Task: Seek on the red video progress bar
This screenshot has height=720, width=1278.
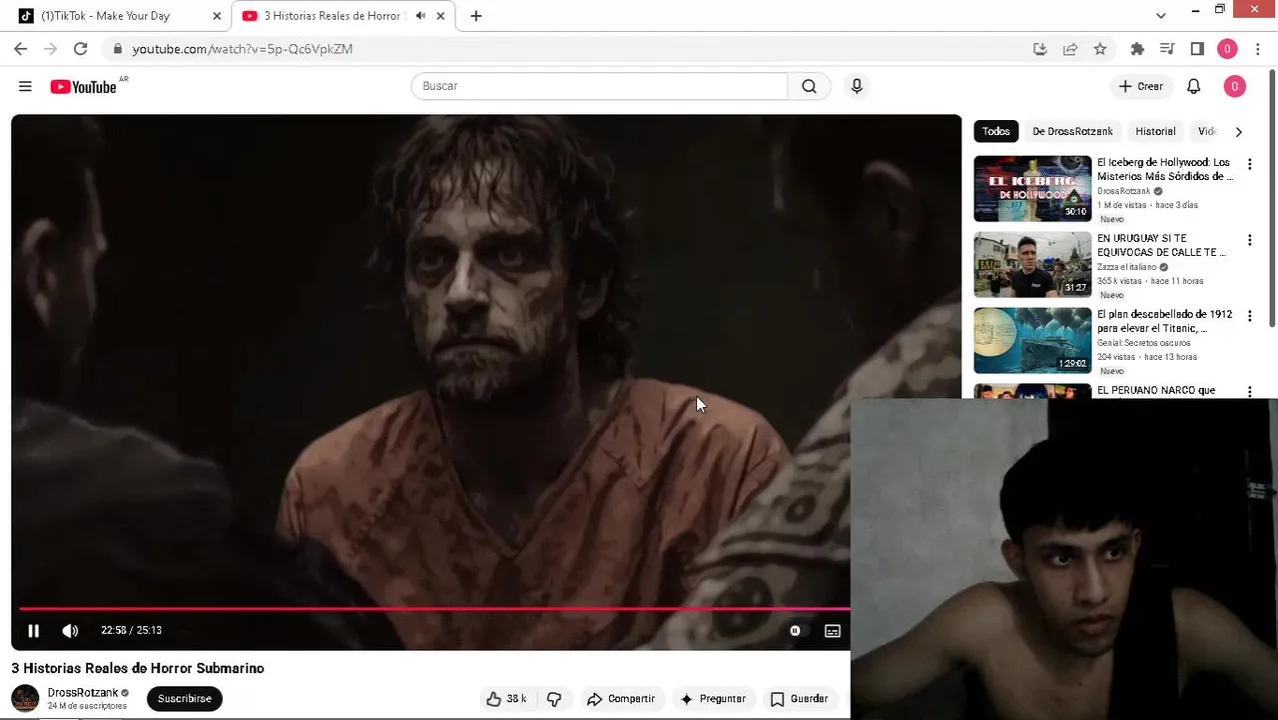Action: (434, 608)
